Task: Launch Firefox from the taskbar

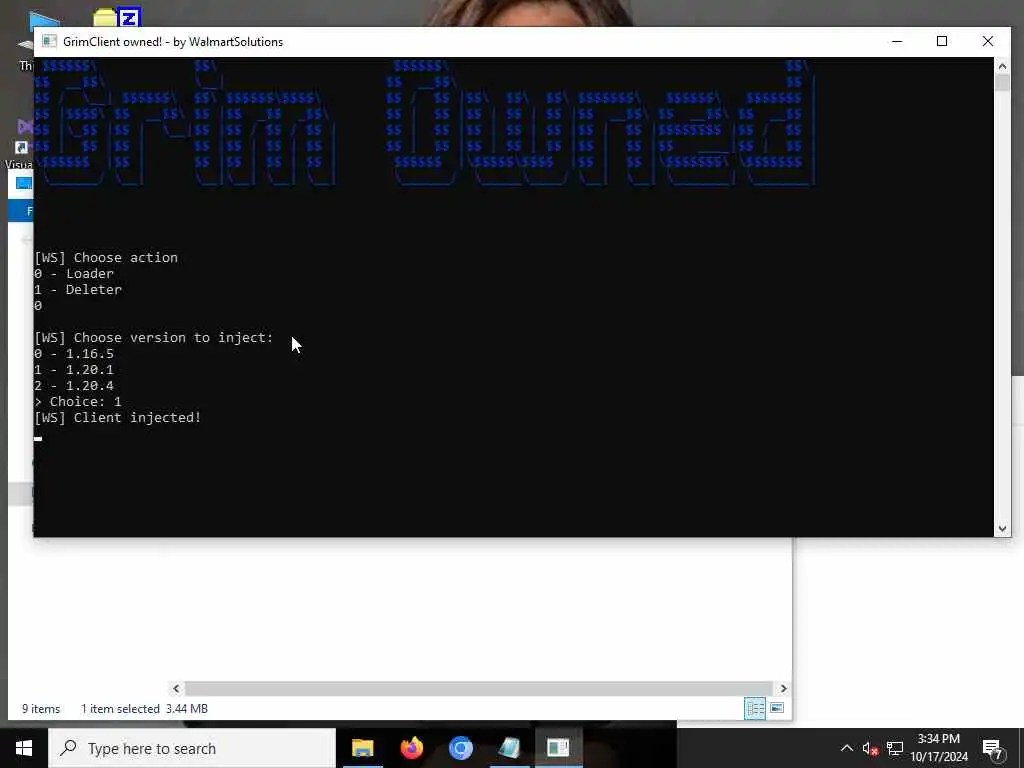Action: 411,748
